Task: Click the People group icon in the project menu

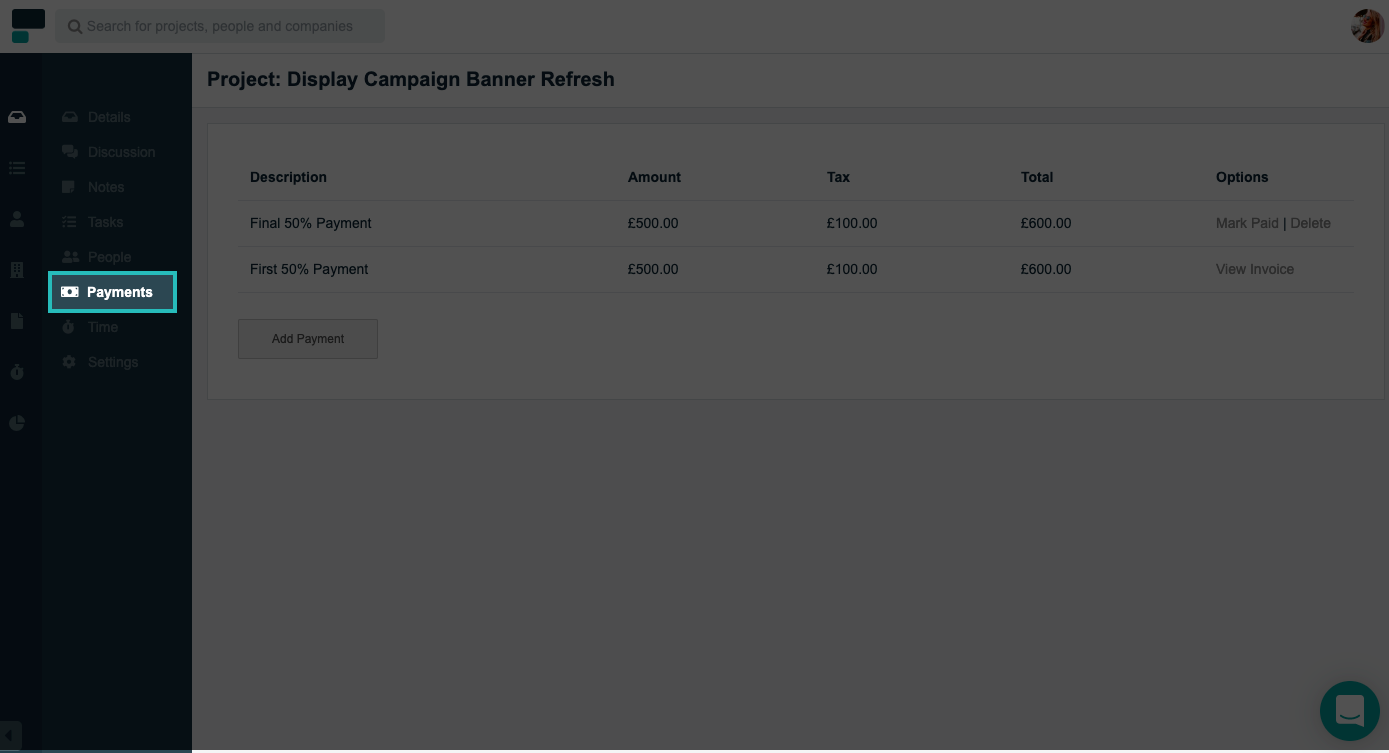Action: point(69,257)
